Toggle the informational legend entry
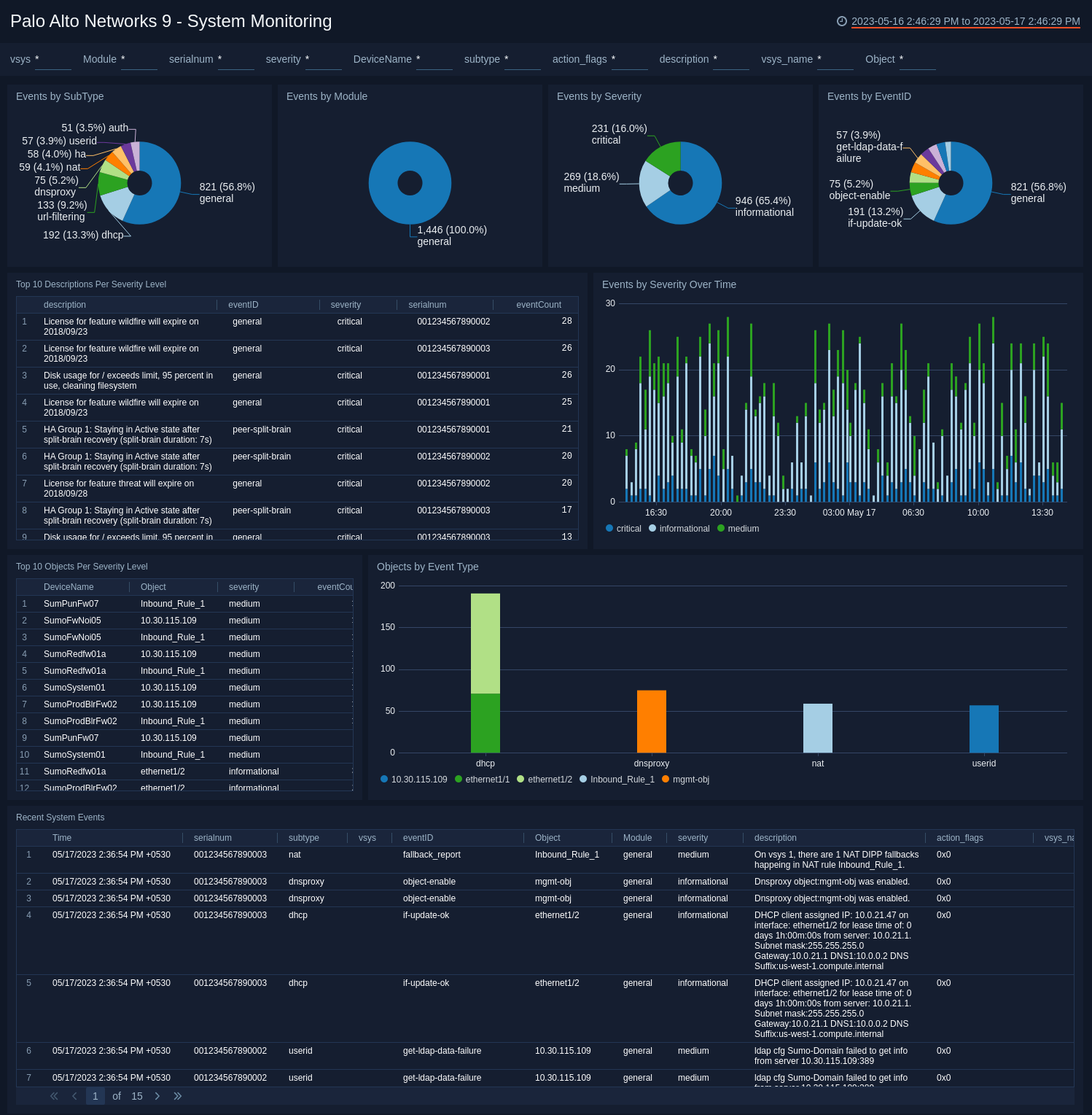Viewport: 1092px width, 1115px height. [680, 528]
